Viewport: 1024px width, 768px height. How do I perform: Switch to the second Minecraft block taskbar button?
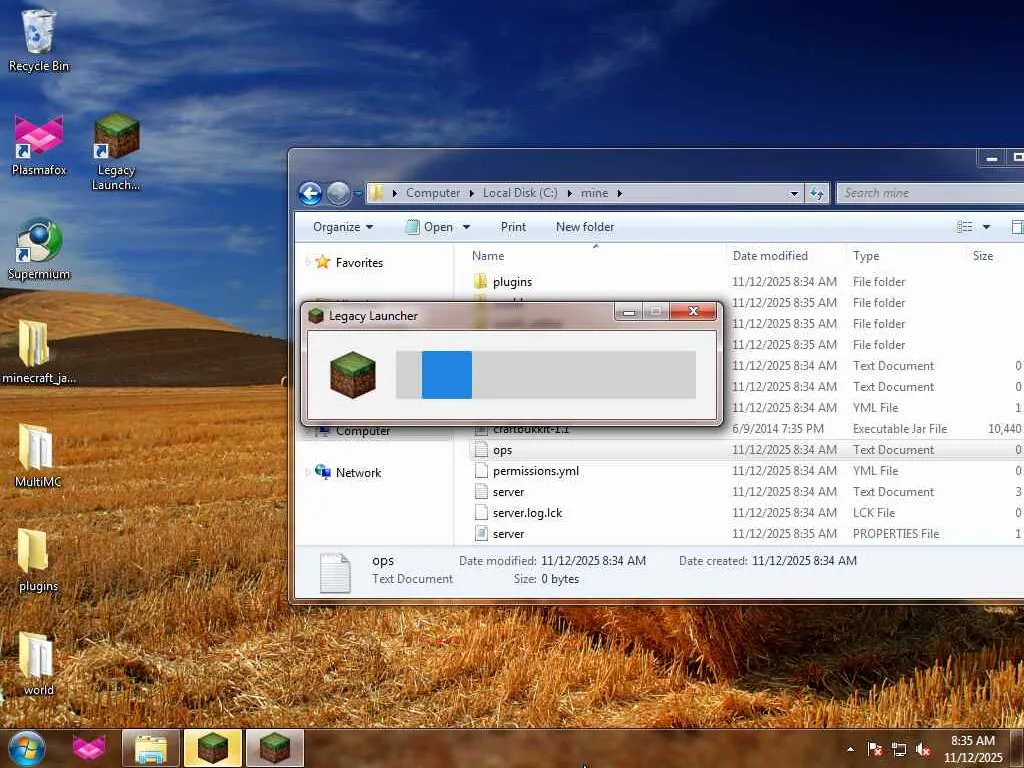click(x=275, y=748)
